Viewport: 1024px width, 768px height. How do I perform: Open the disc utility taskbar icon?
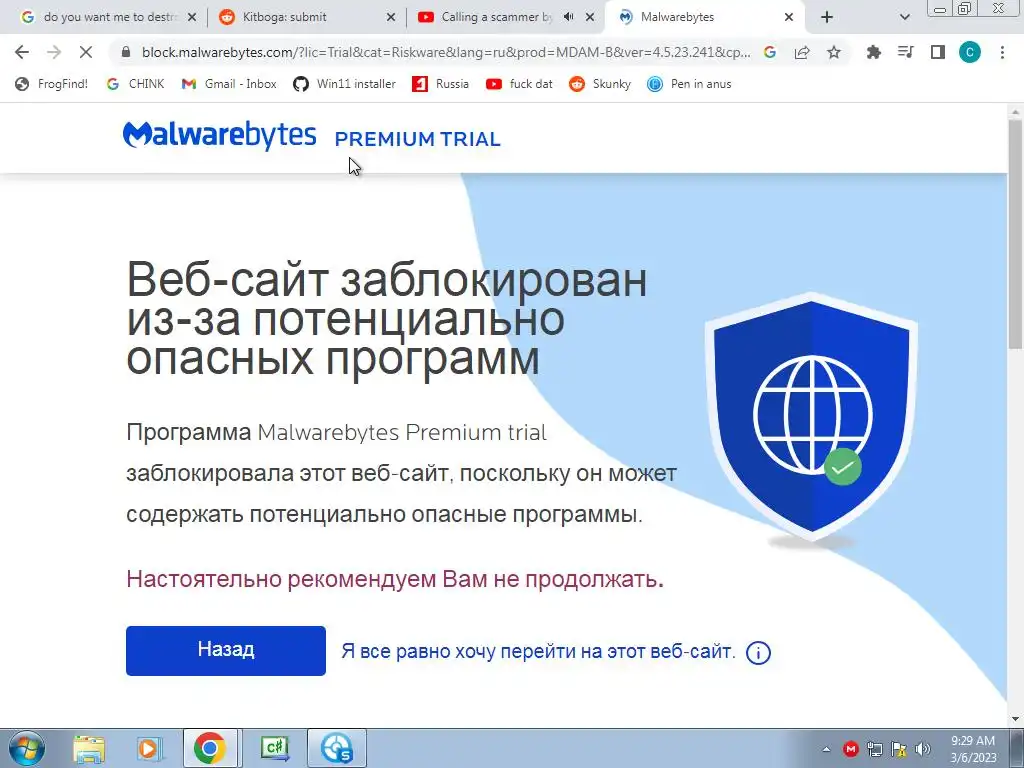(337, 748)
